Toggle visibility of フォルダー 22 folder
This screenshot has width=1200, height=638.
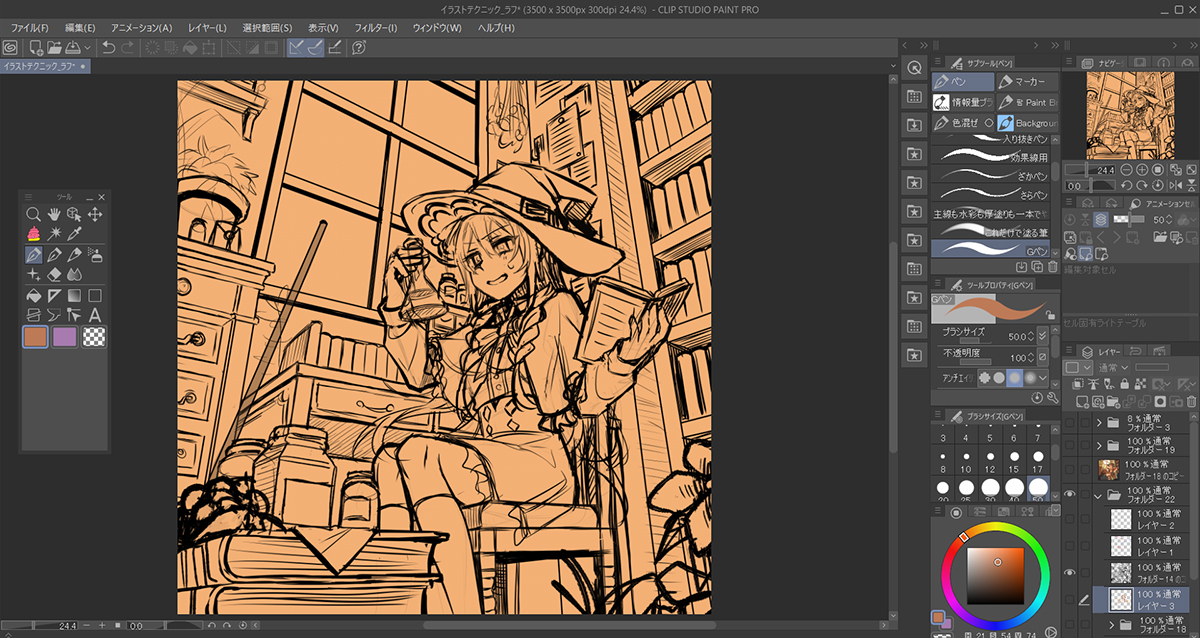[1071, 495]
